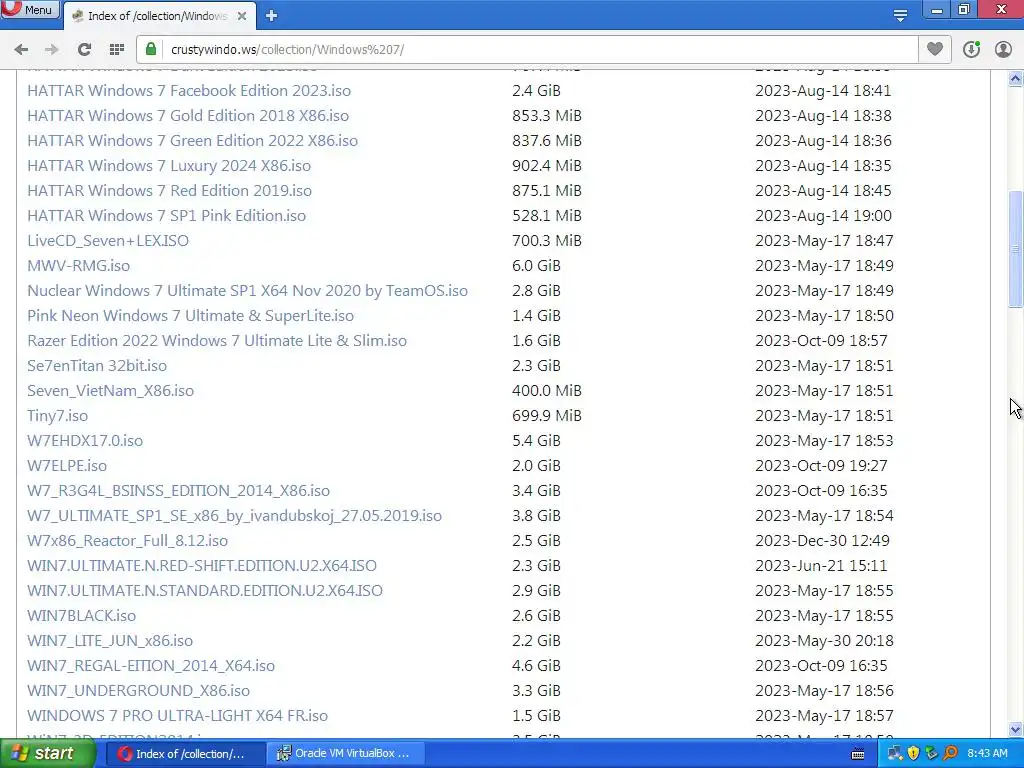The width and height of the screenshot is (1024, 768).
Task: Click the security shield tray icon
Action: click(913, 754)
